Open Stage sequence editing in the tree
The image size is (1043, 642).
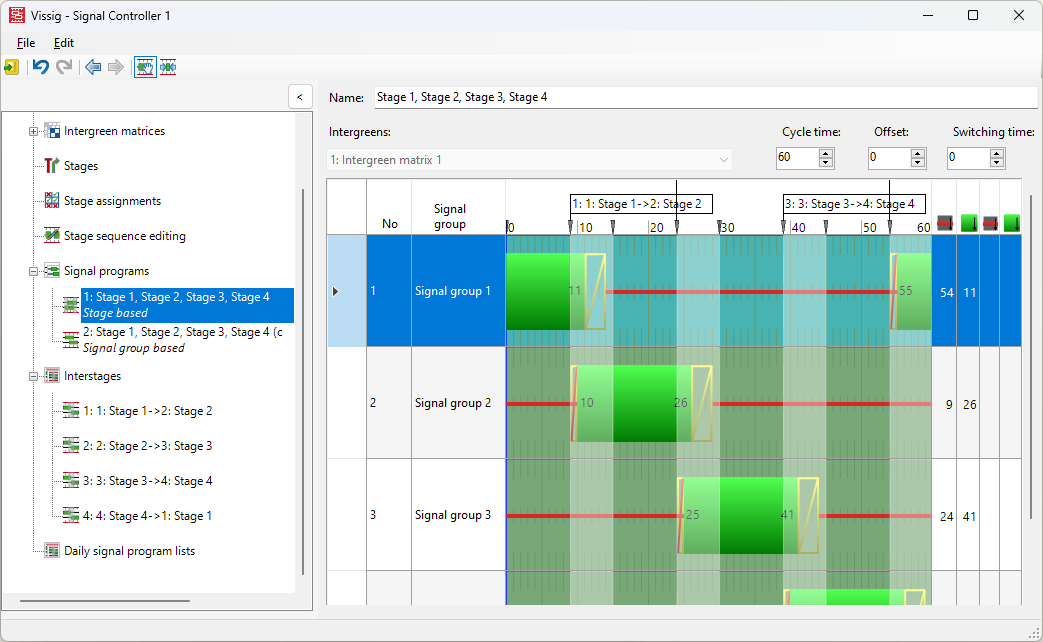[x=124, y=236]
